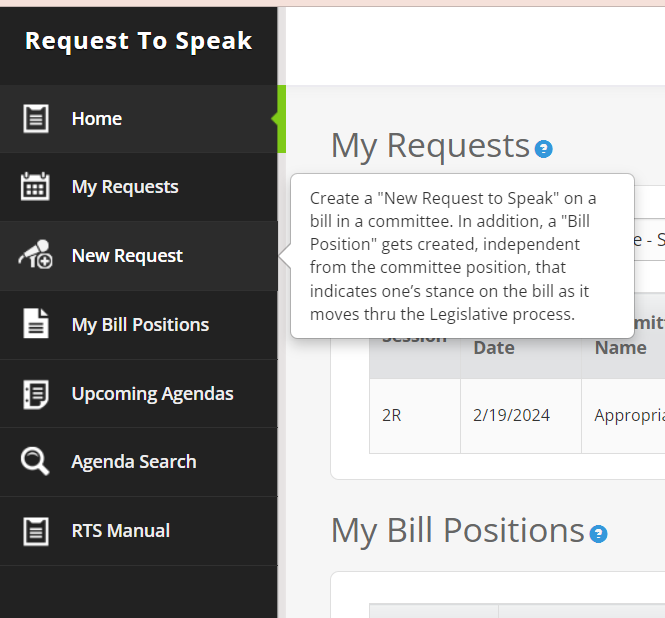Open help icon beside My Bill Positions heading

(x=598, y=534)
